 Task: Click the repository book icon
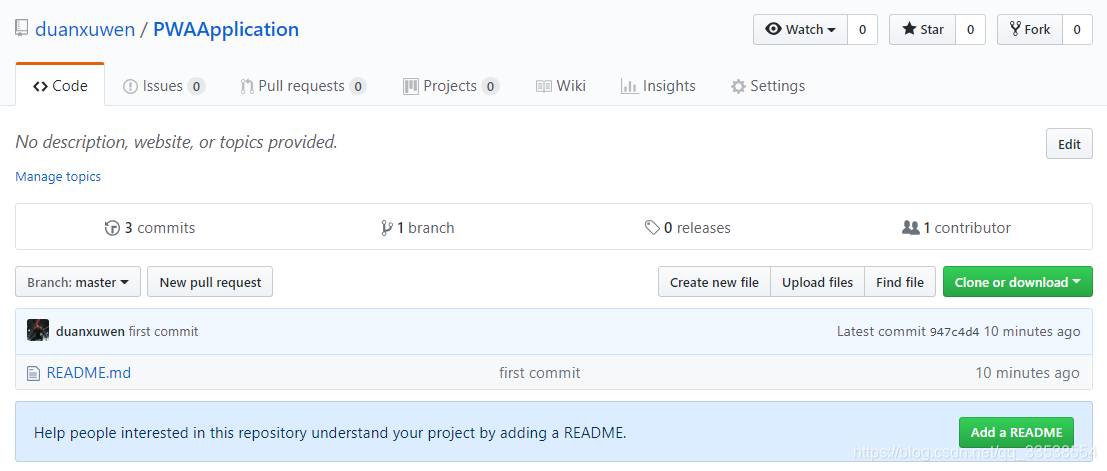(22, 29)
